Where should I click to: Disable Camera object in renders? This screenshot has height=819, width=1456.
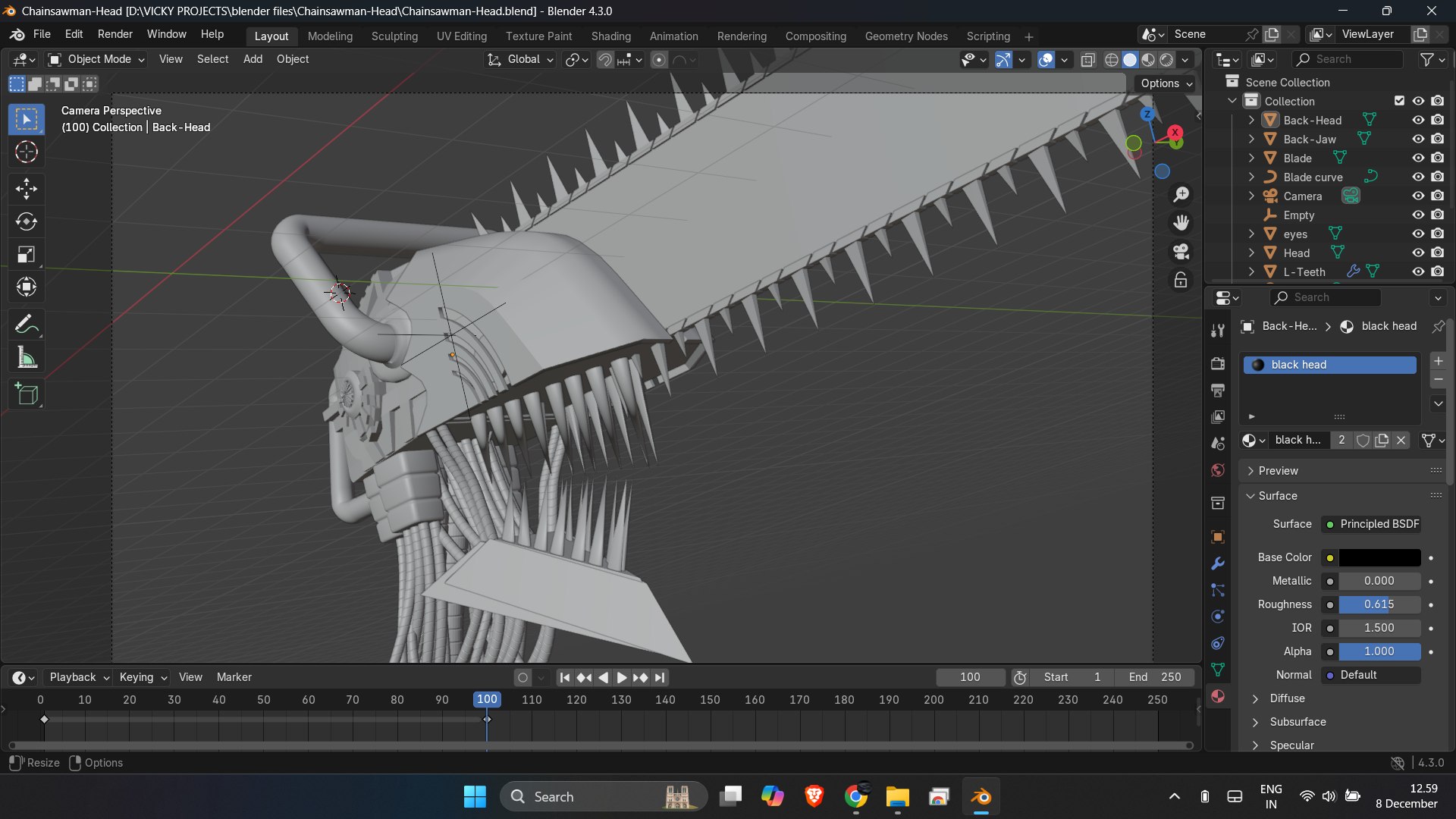pos(1438,196)
